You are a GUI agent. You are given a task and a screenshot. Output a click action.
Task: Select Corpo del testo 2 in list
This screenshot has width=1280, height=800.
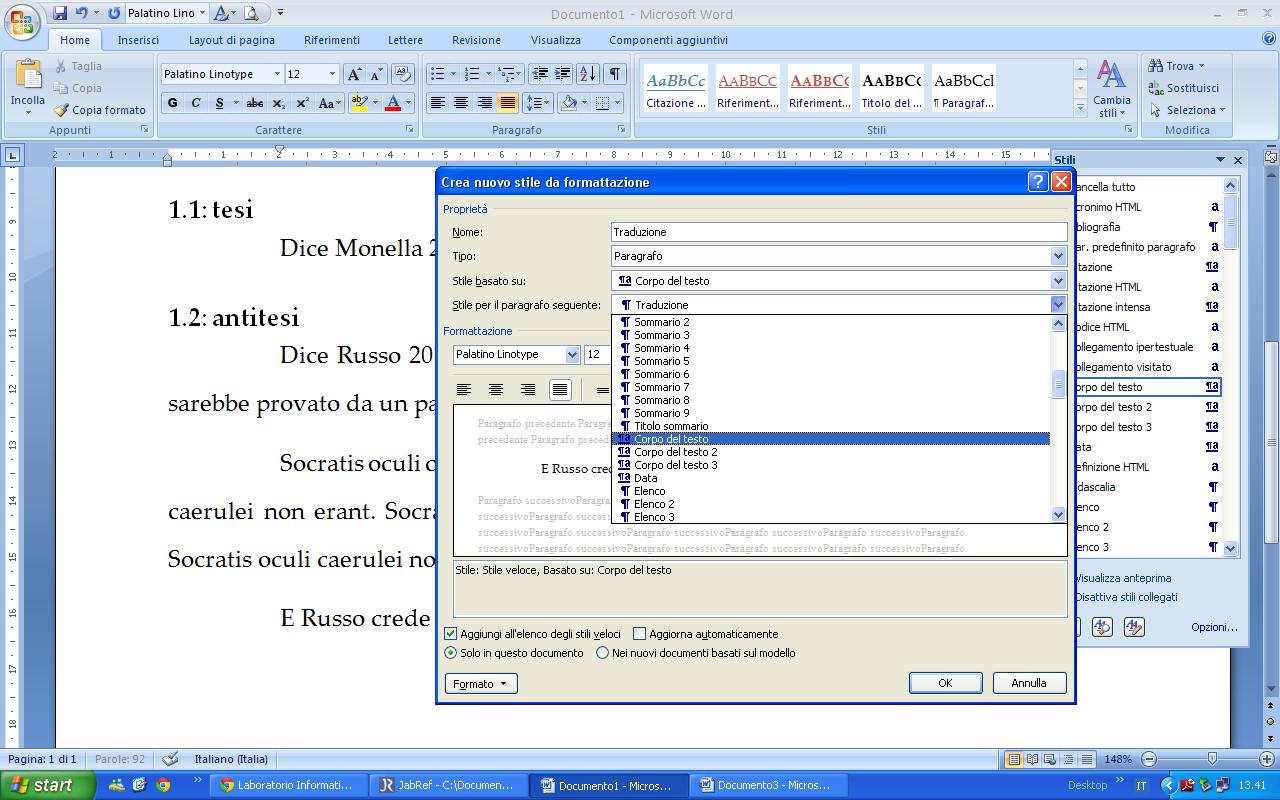point(830,452)
